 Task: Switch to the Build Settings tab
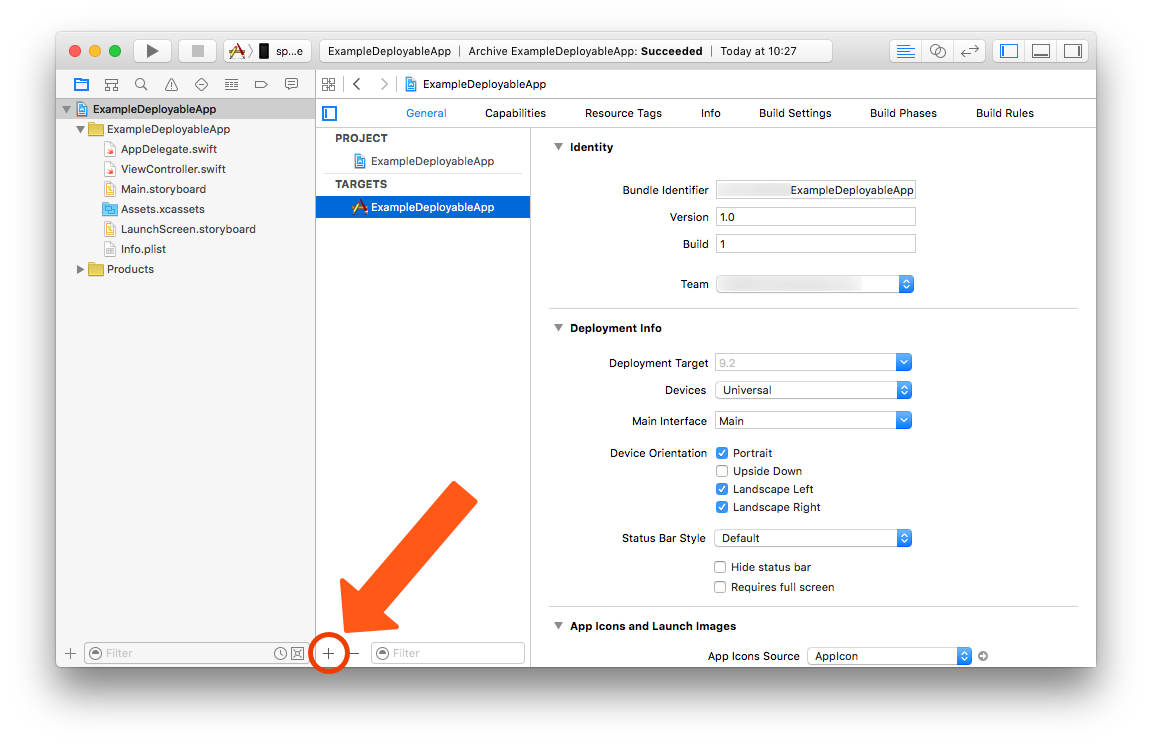795,113
